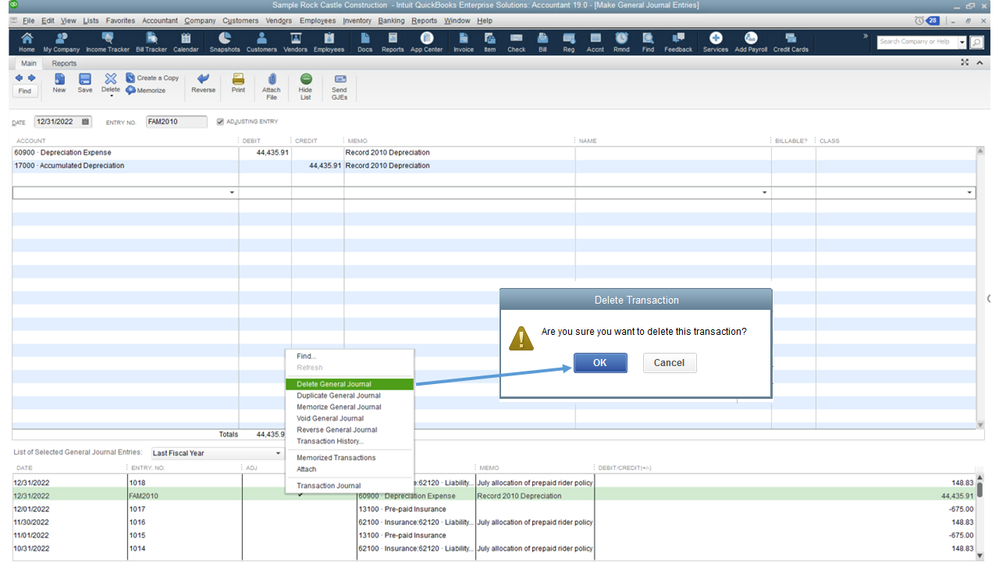The width and height of the screenshot is (999, 562).
Task: Open the date picker calendar button
Action: (x=85, y=122)
